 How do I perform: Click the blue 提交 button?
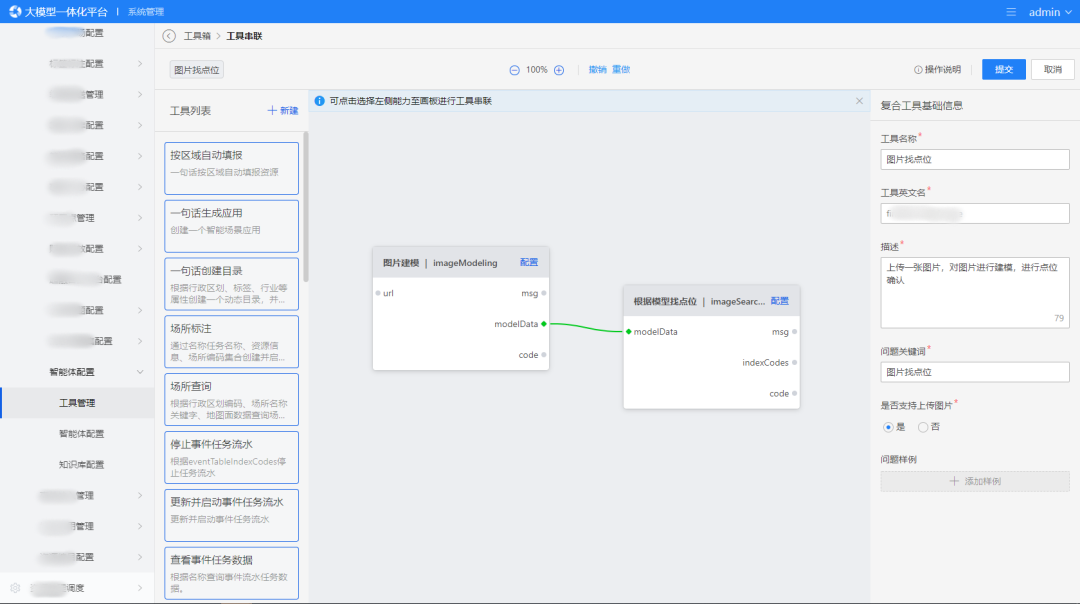[x=1003, y=69]
